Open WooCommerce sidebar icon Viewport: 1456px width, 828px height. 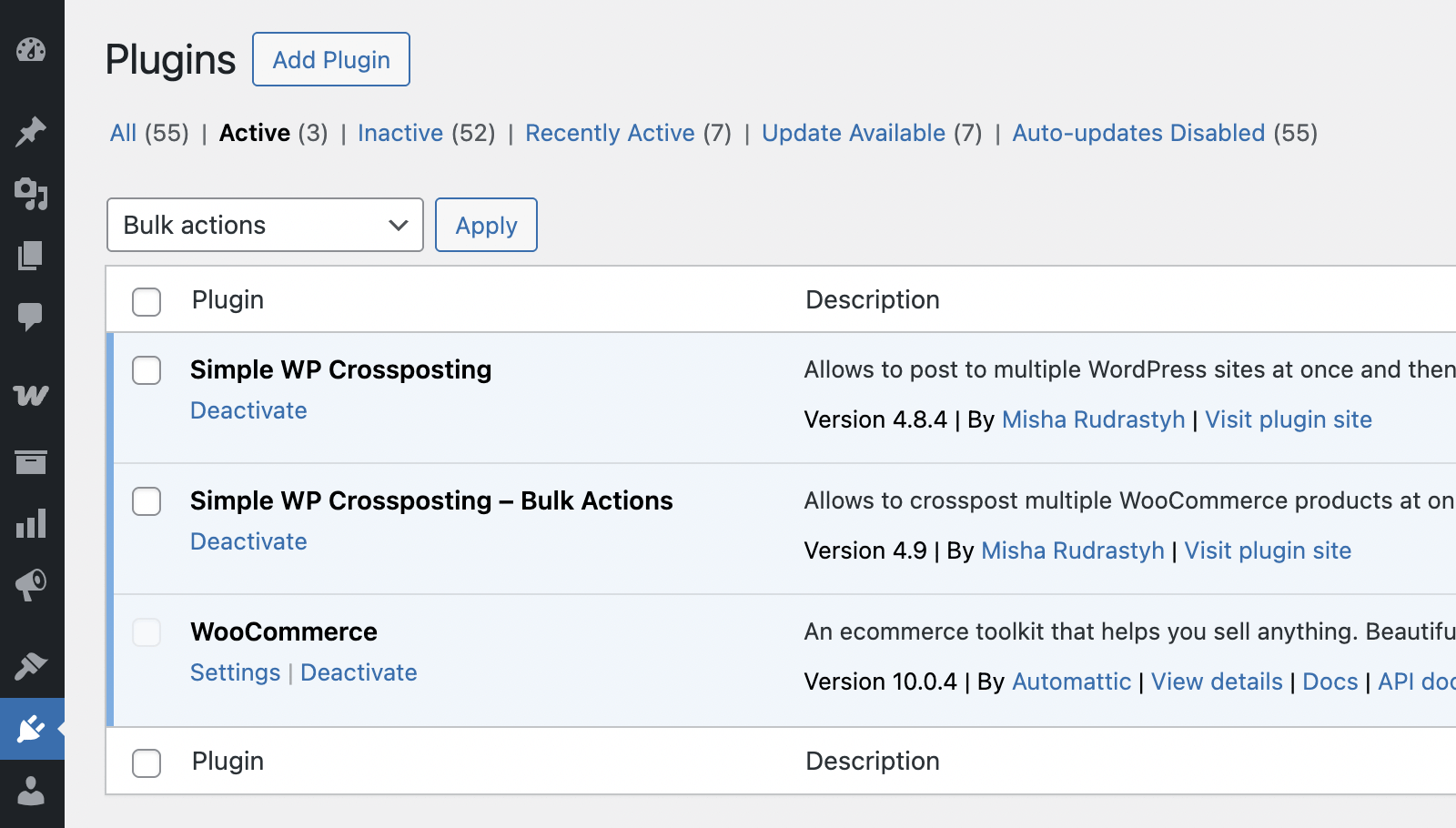31,395
